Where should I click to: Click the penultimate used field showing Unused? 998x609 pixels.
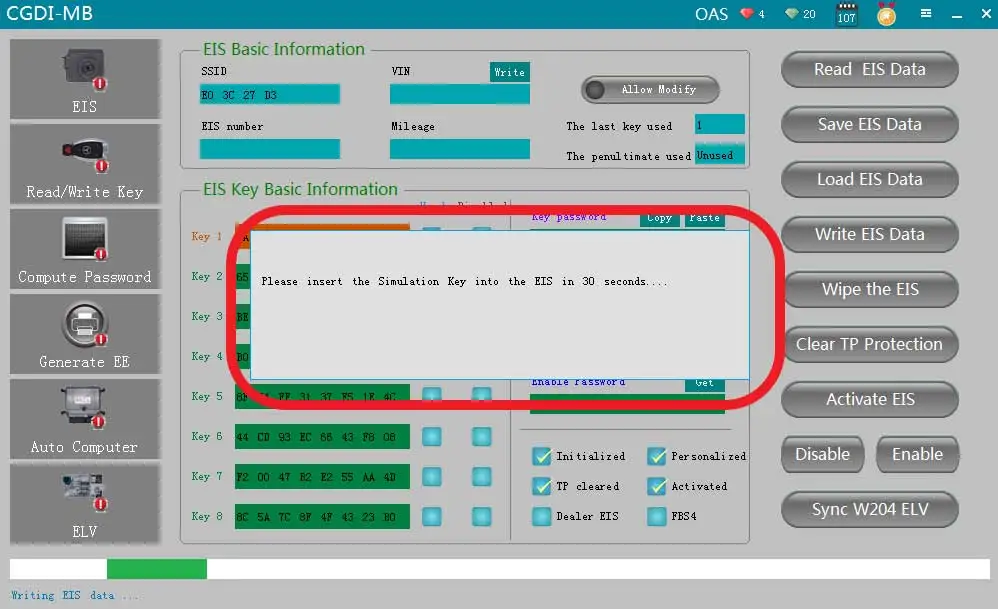(x=720, y=155)
